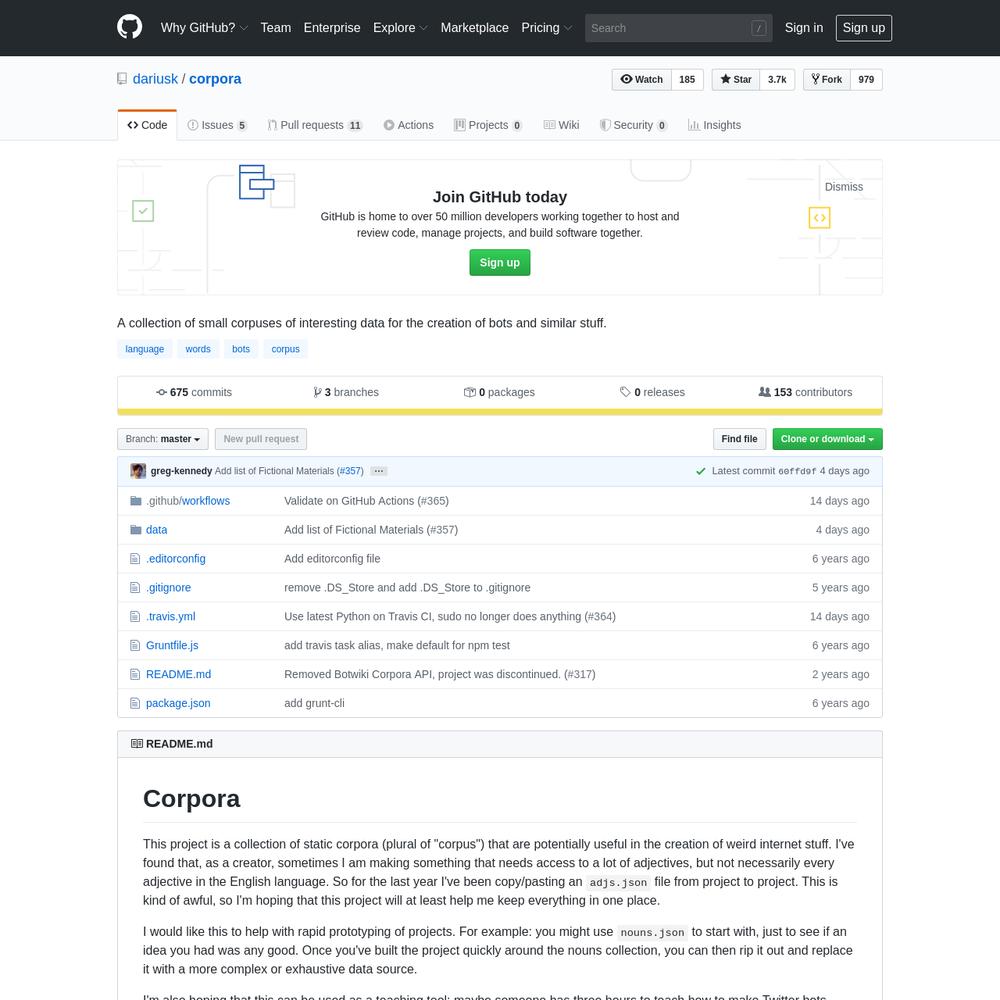Open the Security tab
Viewport: 1000px width, 1000px height.
(633, 125)
